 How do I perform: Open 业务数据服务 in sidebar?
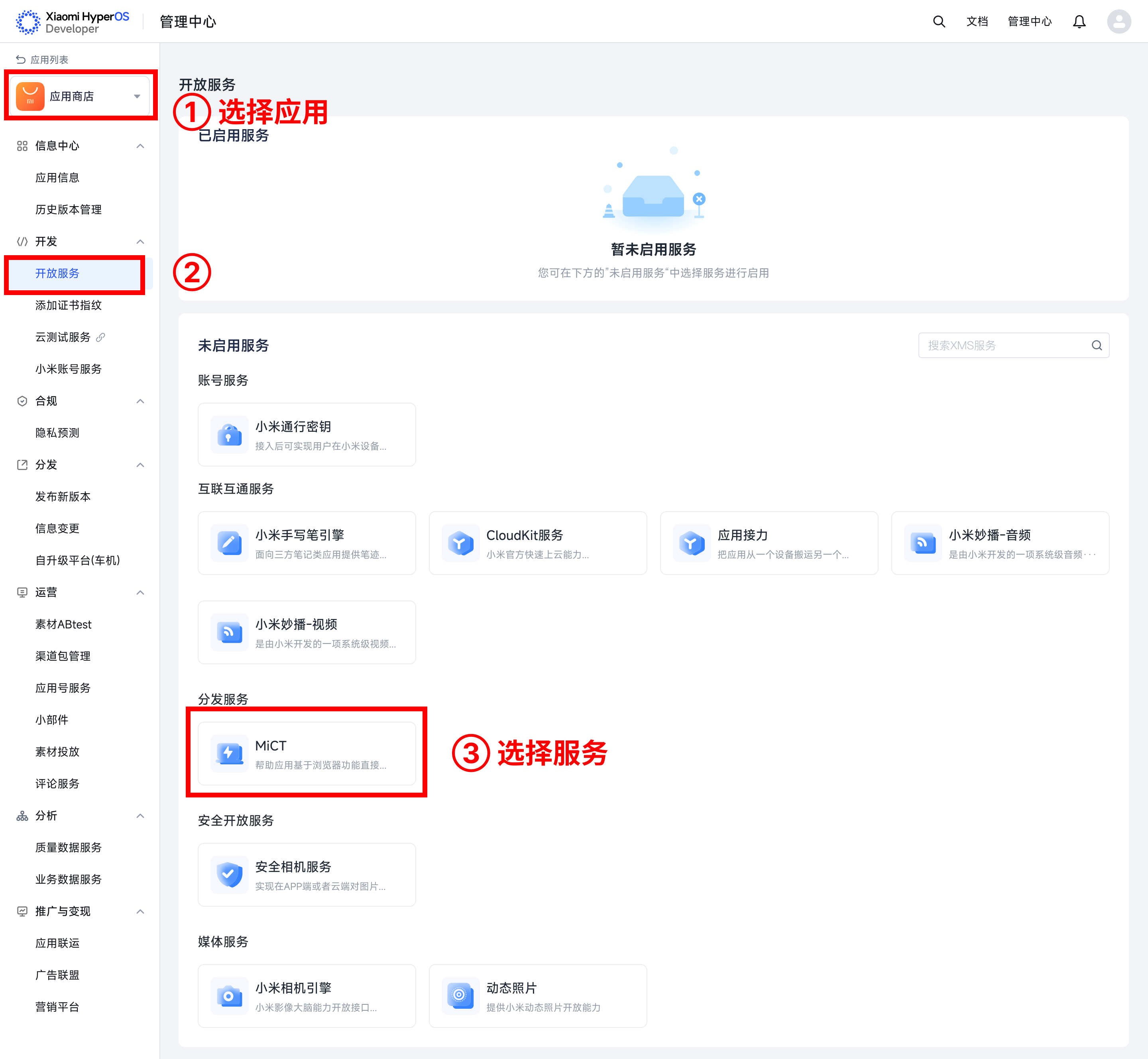68,880
